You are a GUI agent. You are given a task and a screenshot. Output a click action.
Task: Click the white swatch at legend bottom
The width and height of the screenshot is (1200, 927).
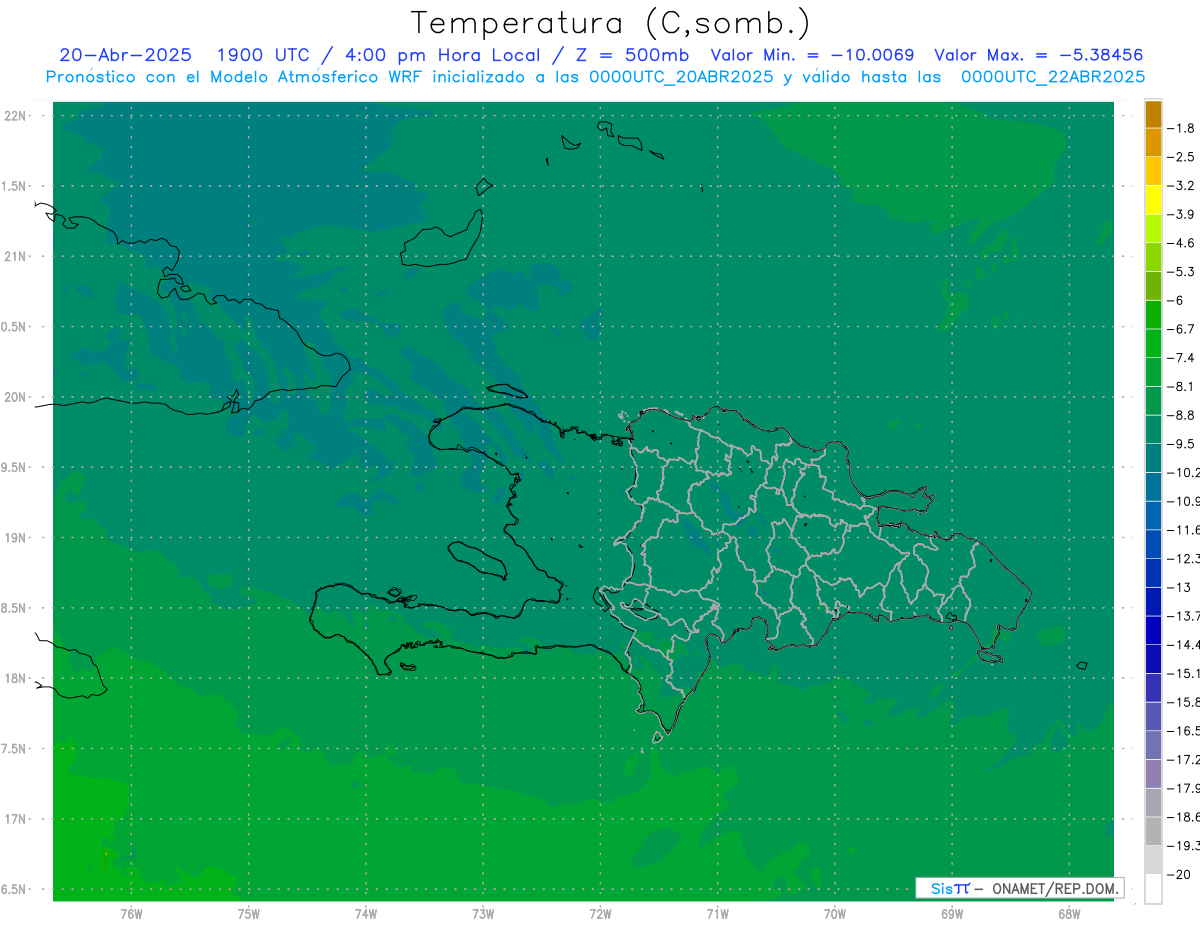[x=1153, y=889]
